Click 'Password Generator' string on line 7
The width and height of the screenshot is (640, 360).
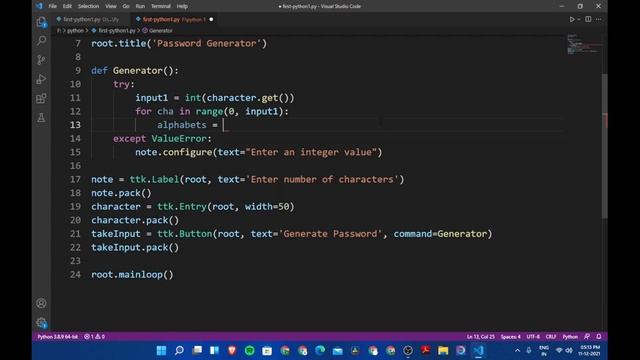point(207,43)
